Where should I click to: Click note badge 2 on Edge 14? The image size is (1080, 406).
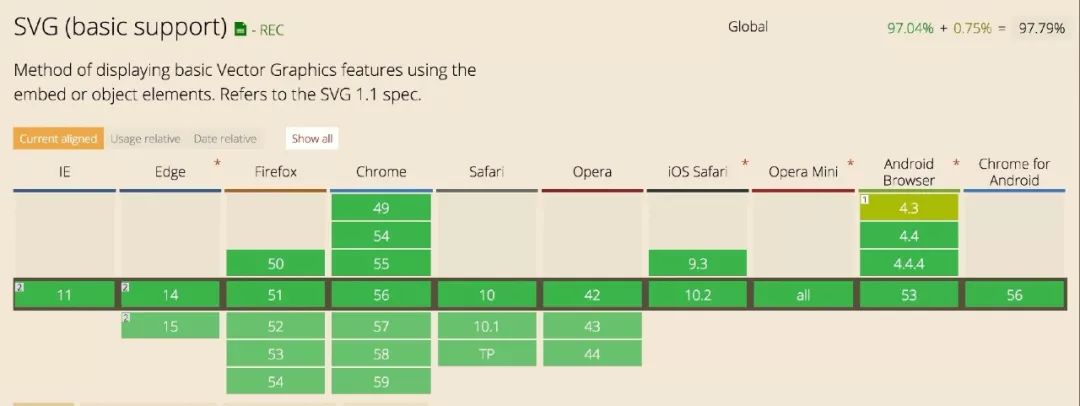click(125, 287)
